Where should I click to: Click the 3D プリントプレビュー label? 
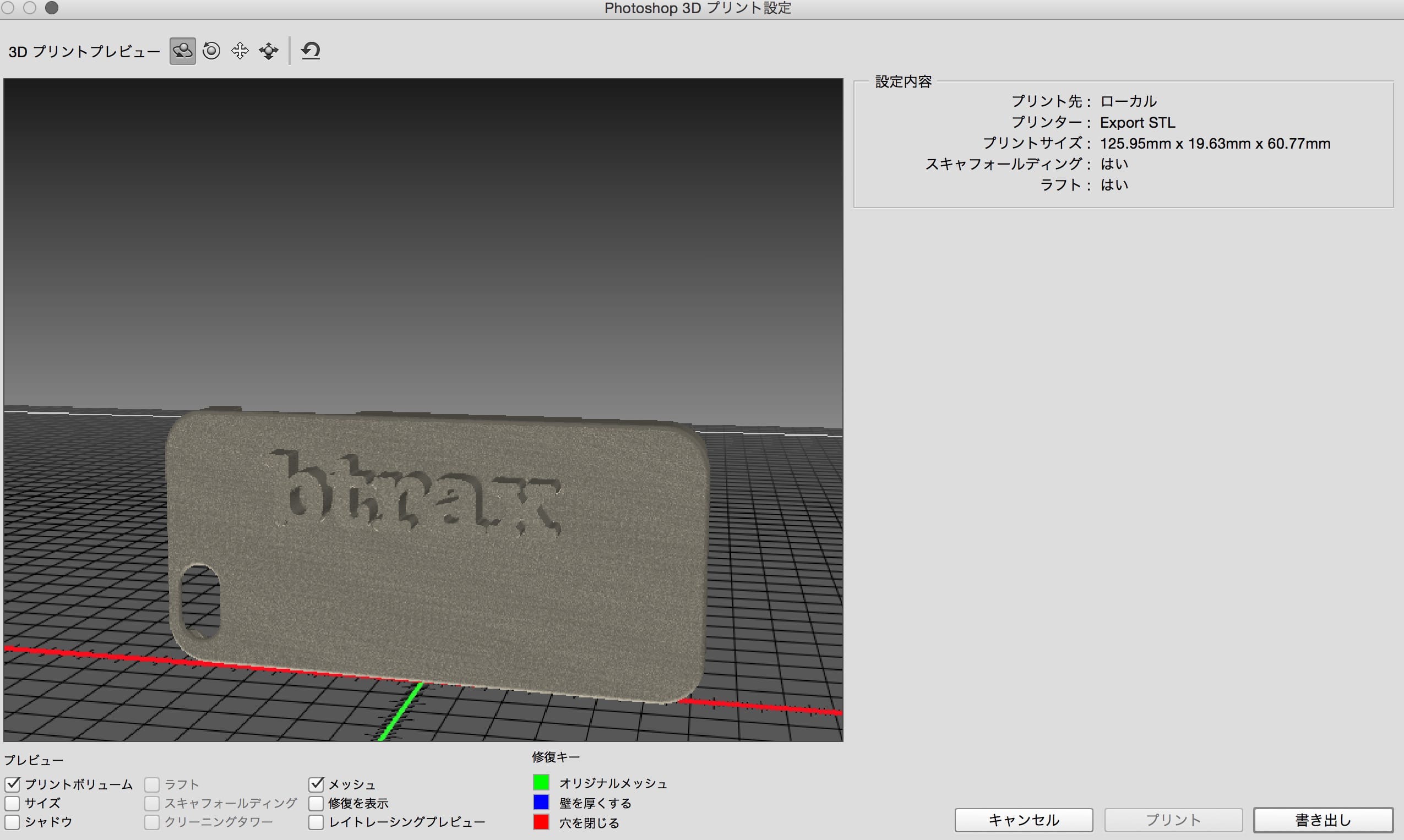[x=84, y=52]
